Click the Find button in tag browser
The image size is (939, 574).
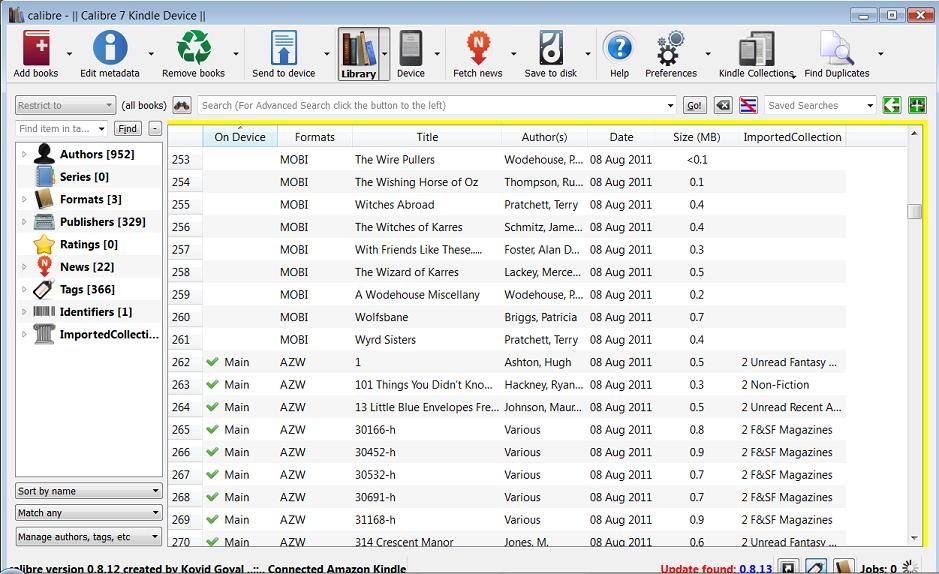tap(128, 129)
